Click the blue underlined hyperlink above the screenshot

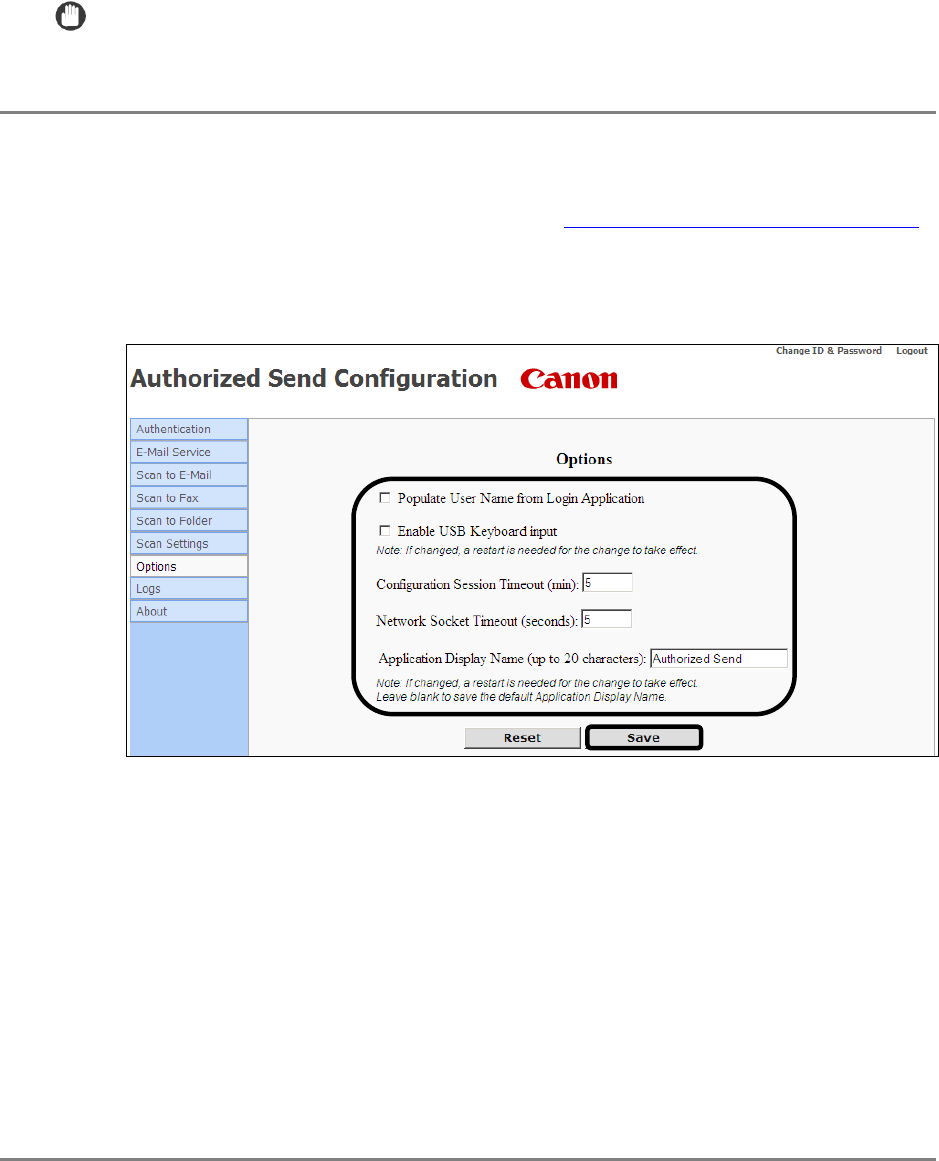click(741, 226)
